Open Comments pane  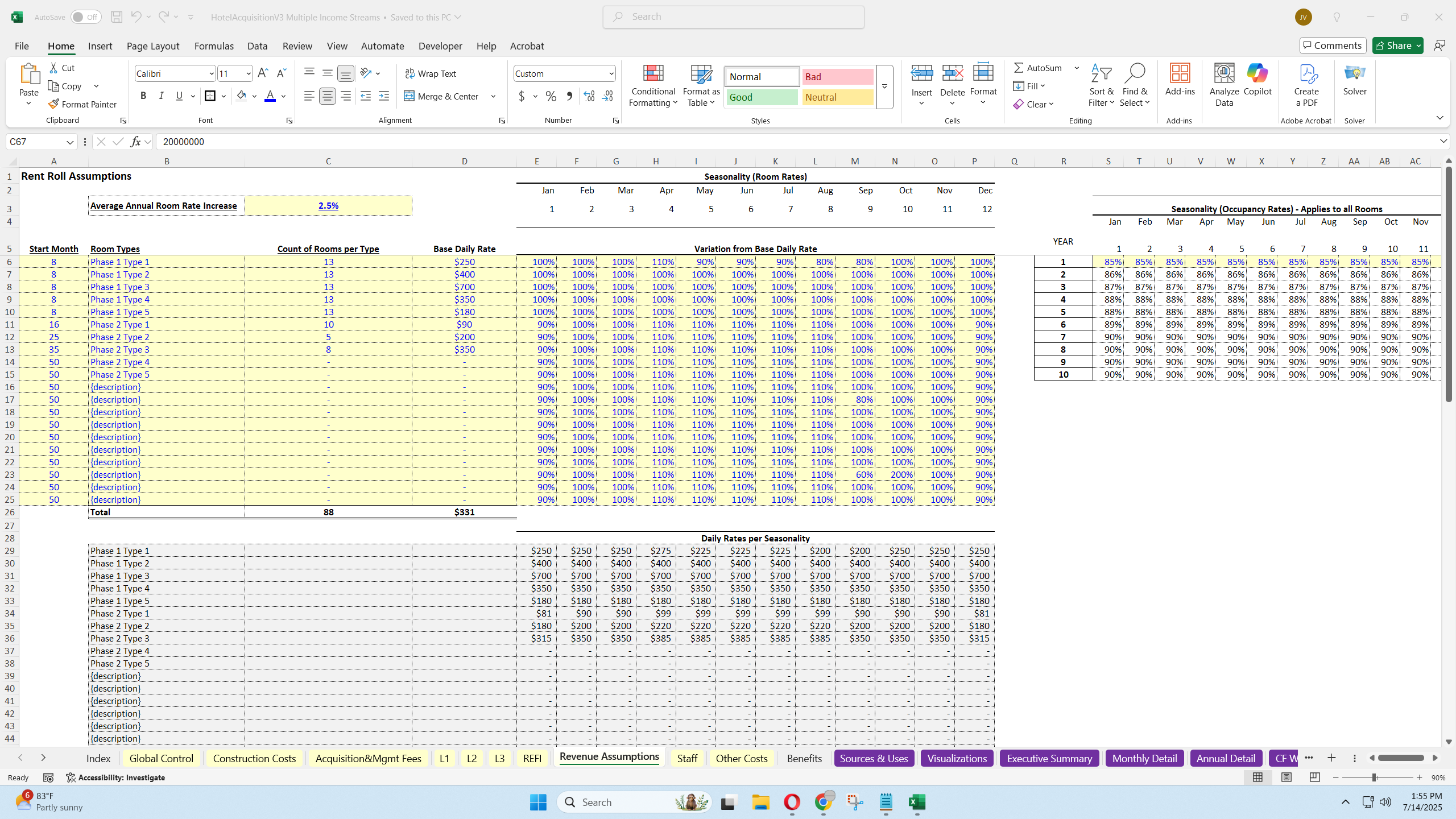1333,45
